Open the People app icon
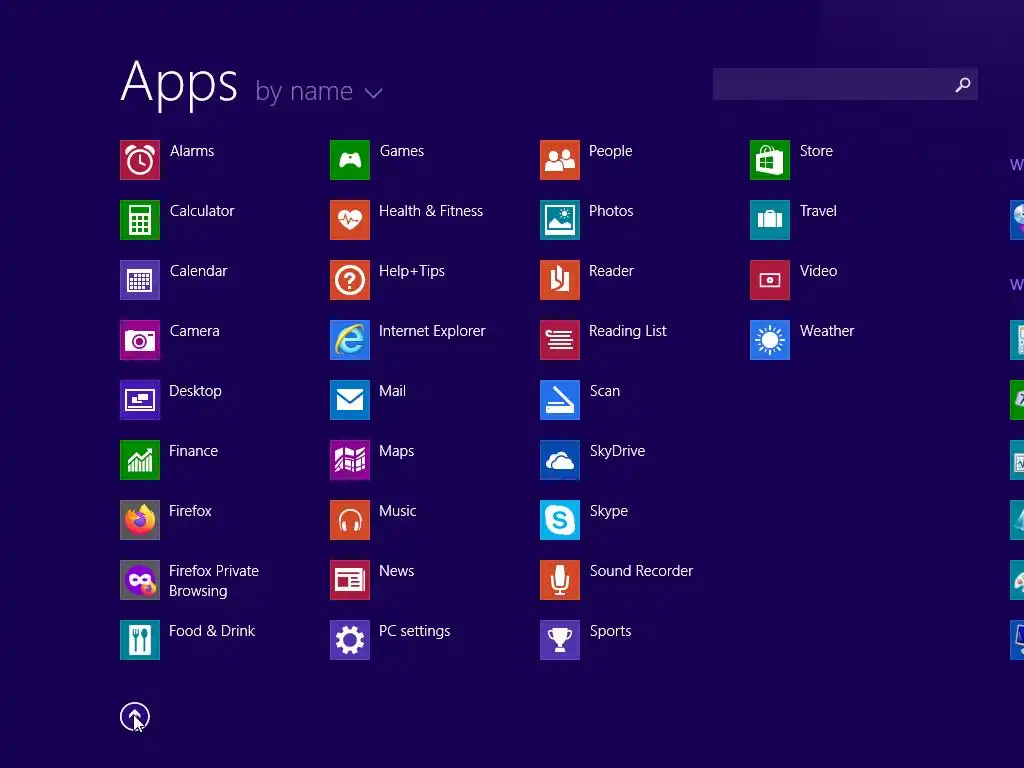This screenshot has height=768, width=1024. 560,160
